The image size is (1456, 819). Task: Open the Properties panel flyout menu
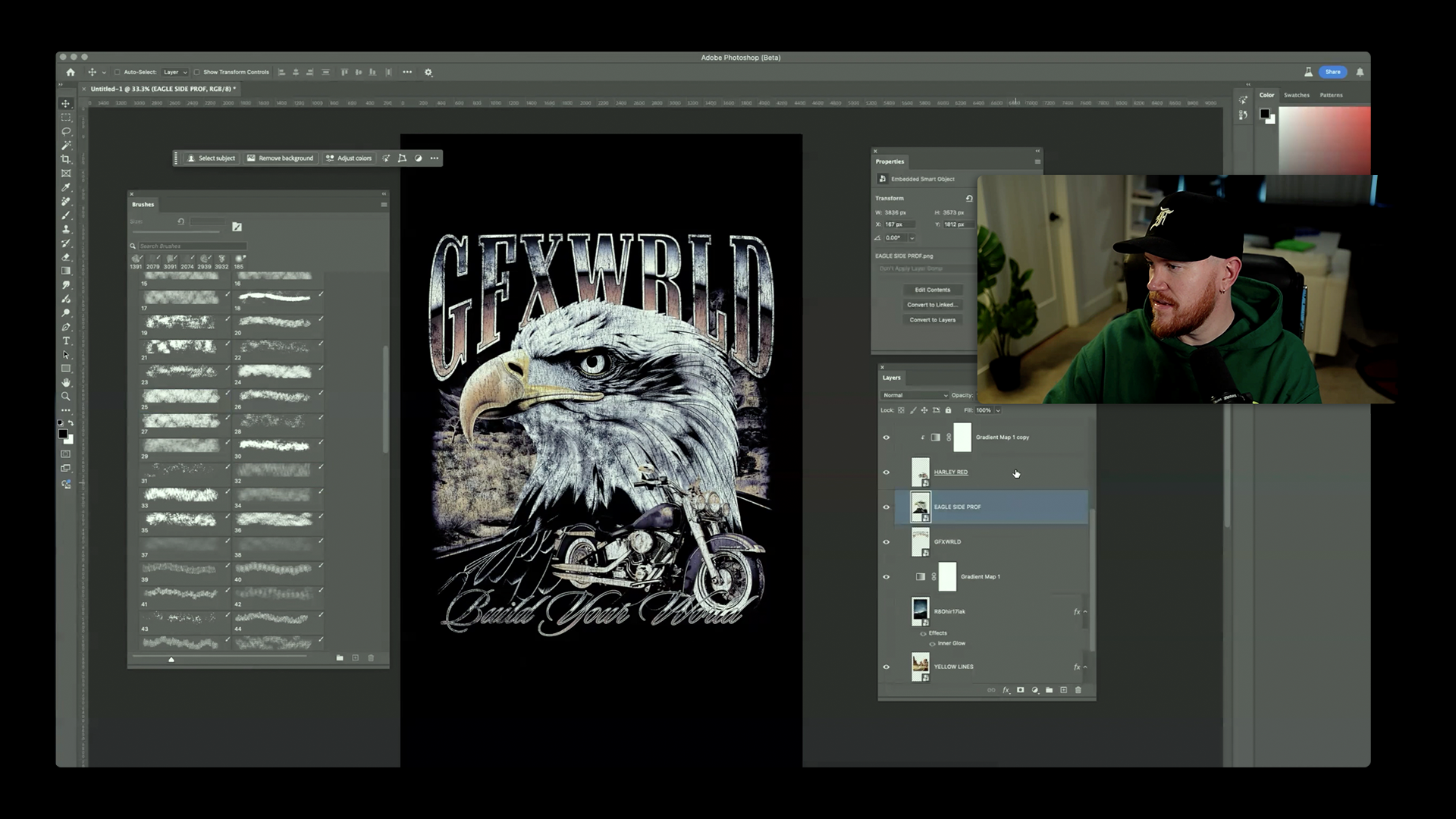pyautogui.click(x=1037, y=162)
